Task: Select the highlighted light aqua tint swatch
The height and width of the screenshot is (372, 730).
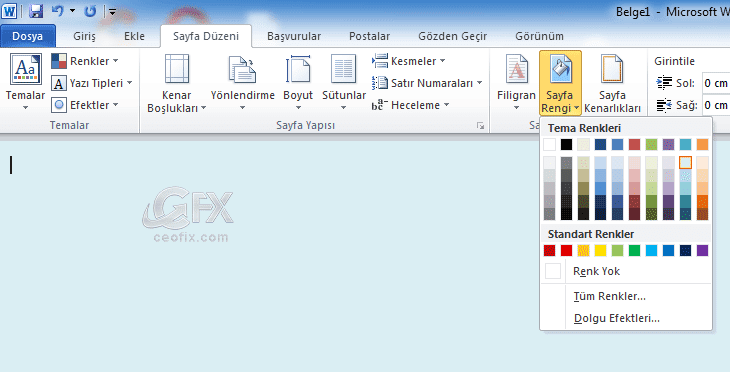Action: [685, 162]
